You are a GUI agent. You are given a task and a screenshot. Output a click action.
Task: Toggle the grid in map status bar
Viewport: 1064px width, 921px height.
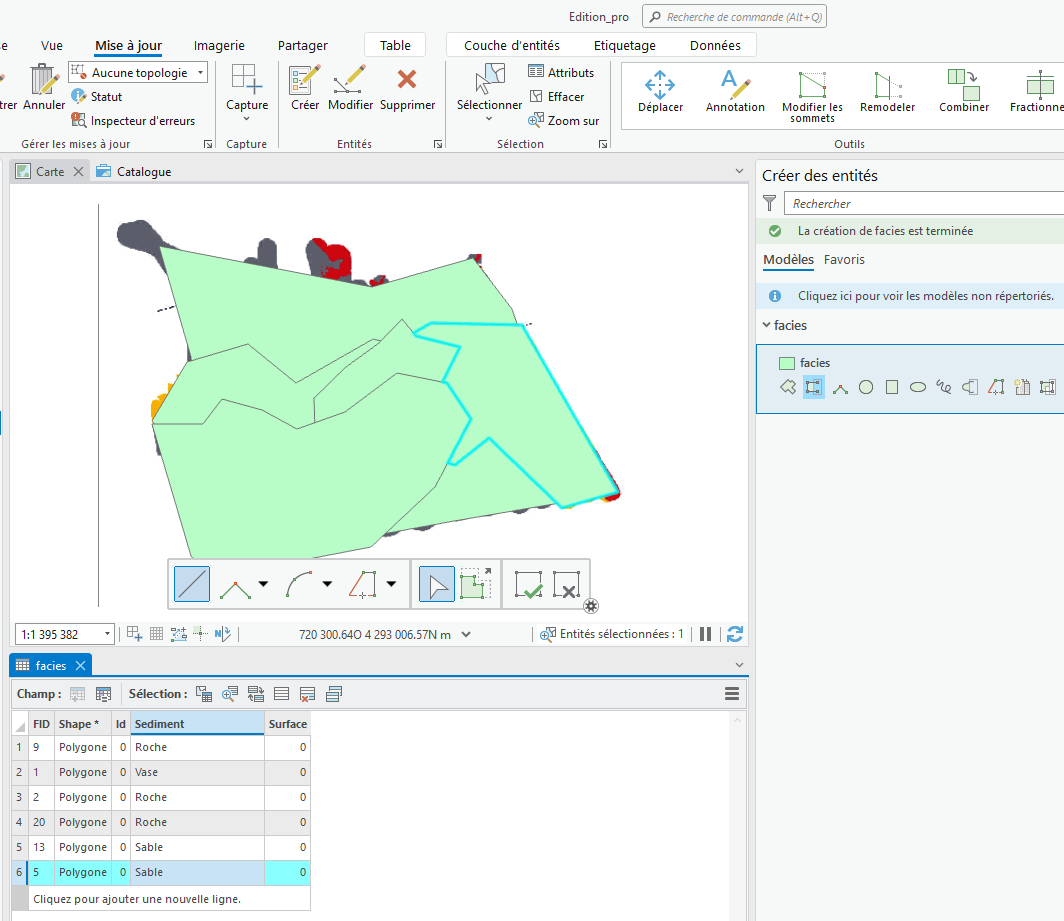tap(157, 634)
